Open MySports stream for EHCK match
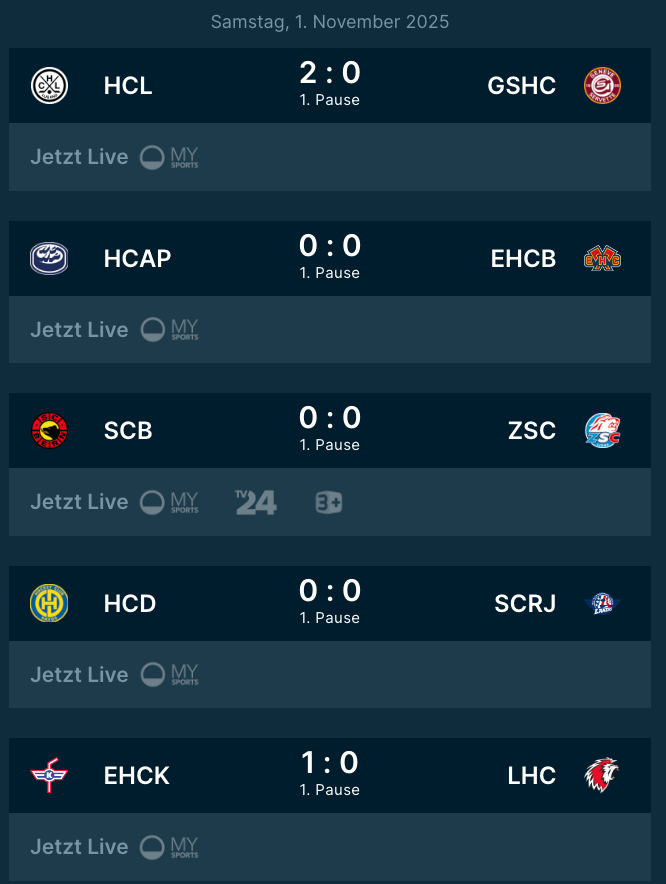 tap(169, 847)
